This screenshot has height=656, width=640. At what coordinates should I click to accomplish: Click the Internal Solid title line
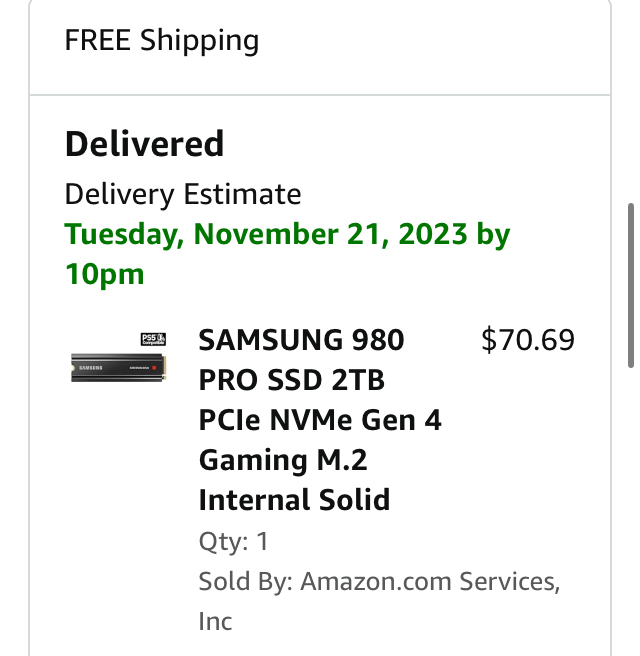click(x=294, y=499)
